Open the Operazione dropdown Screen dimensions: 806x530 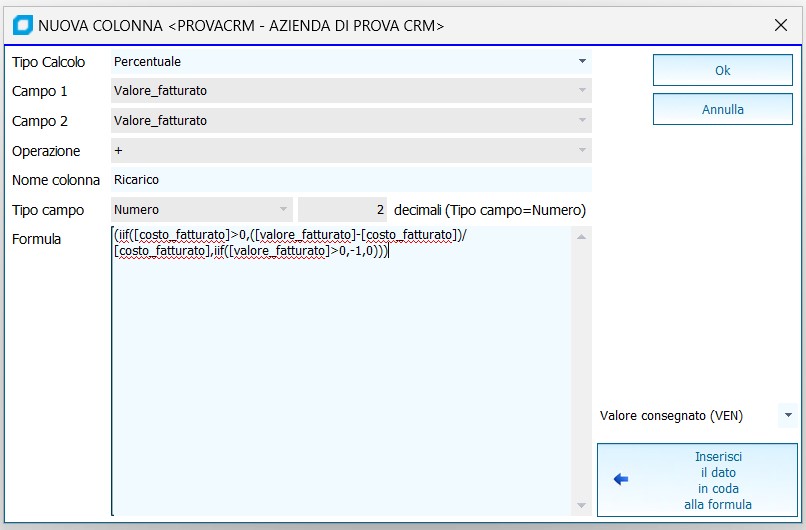(x=582, y=150)
